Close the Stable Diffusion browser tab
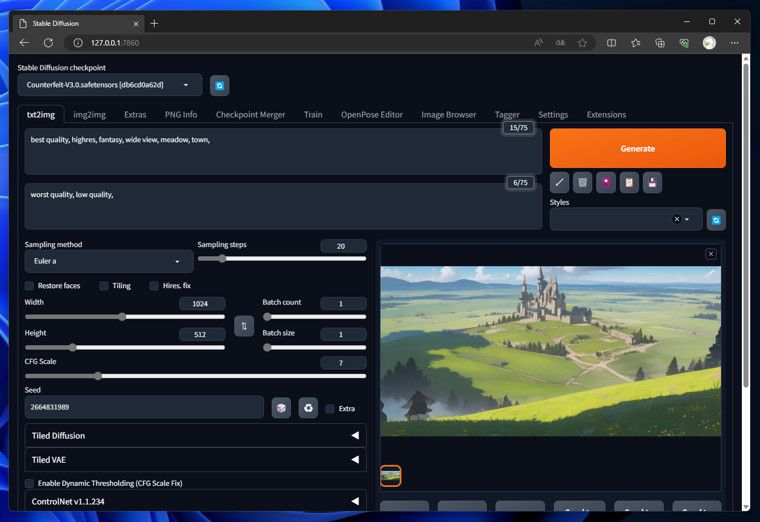Screen dimensions: 760x522 [x=136, y=23]
